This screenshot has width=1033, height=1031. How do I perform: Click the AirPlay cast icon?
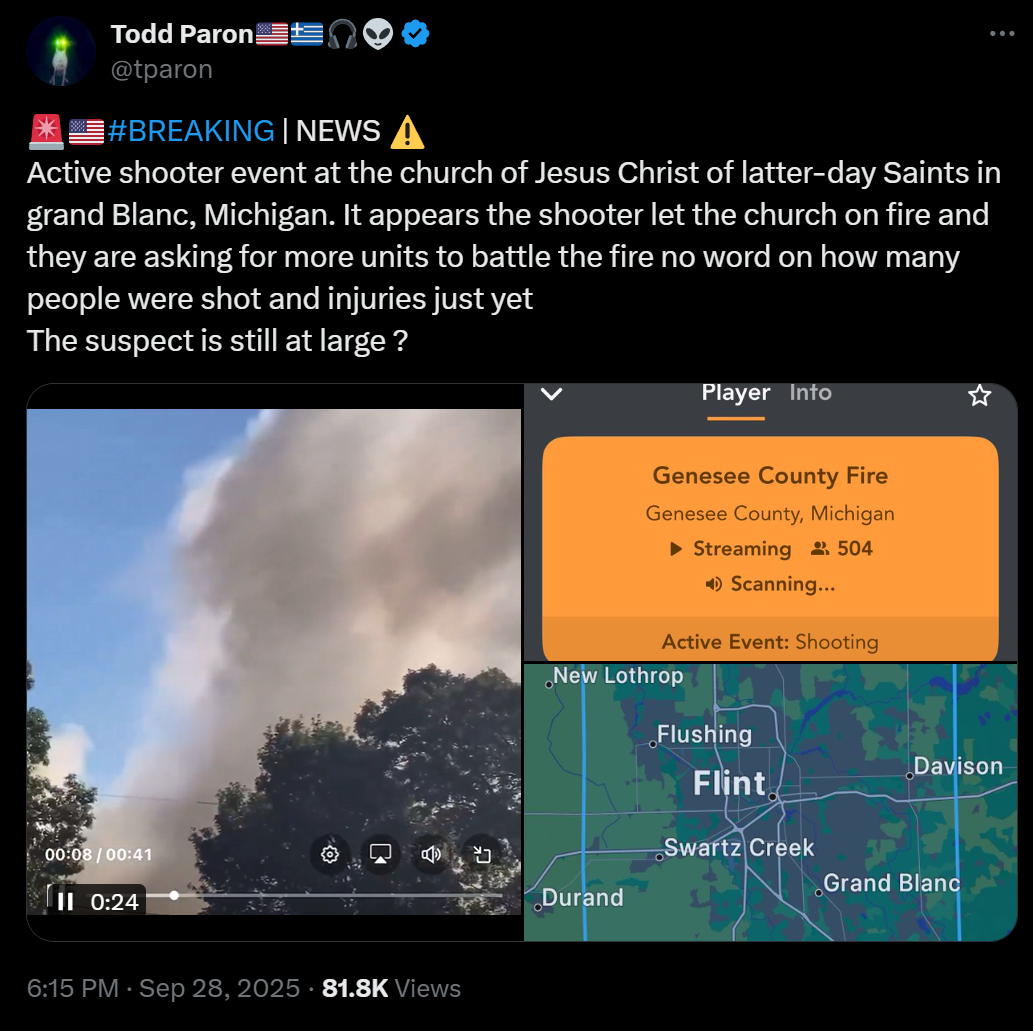pyautogui.click(x=380, y=854)
